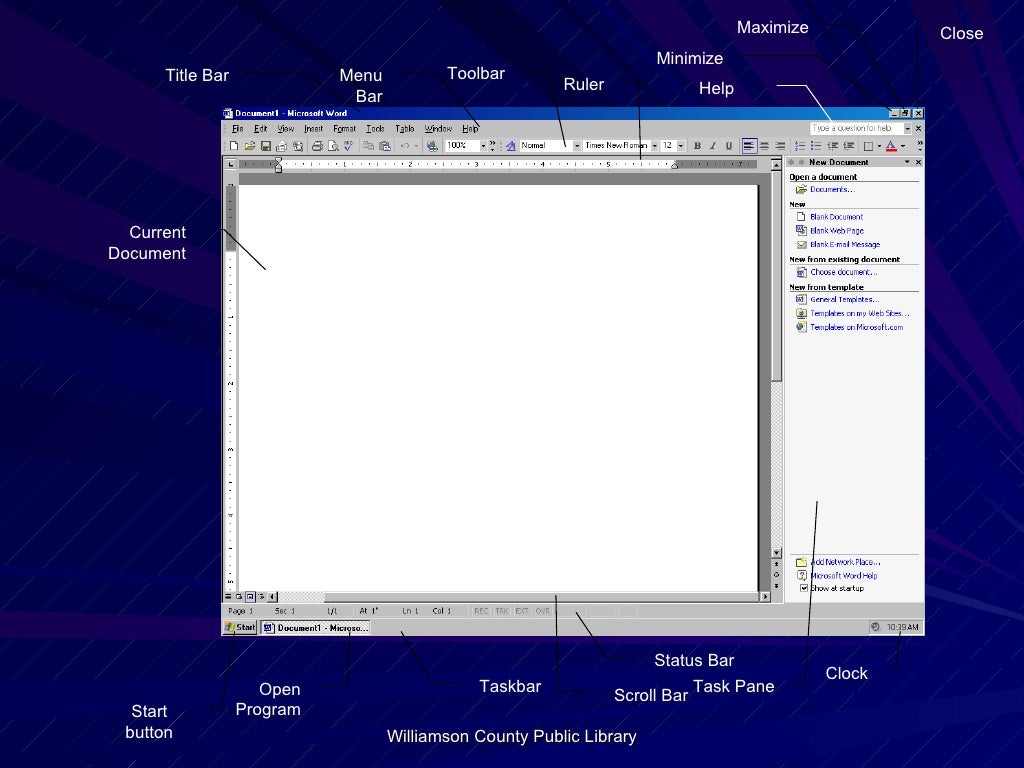The height and width of the screenshot is (768, 1024).
Task: Click the Copy toolbar icon
Action: click(x=368, y=146)
